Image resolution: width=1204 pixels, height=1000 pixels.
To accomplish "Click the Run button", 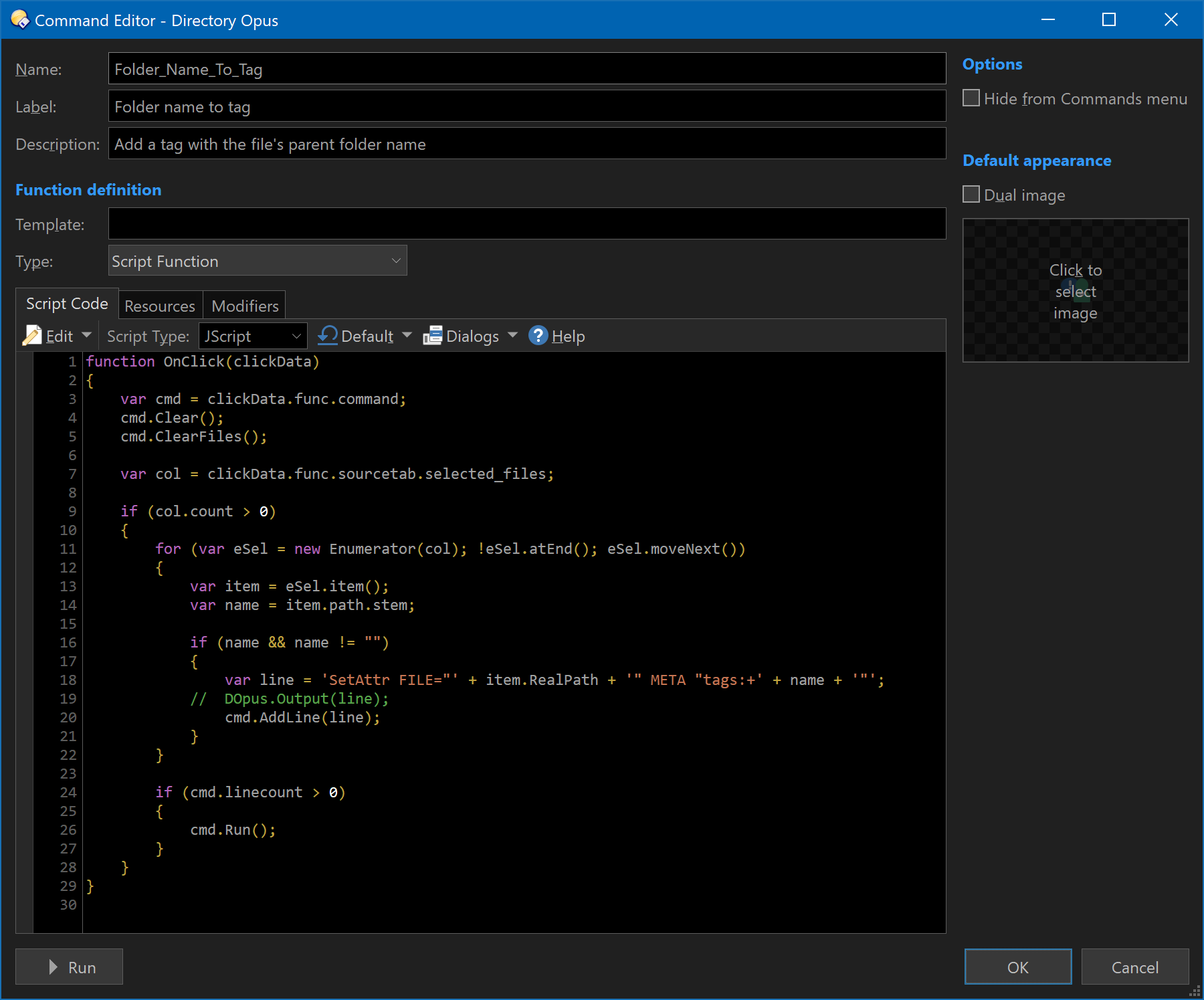I will 69,967.
